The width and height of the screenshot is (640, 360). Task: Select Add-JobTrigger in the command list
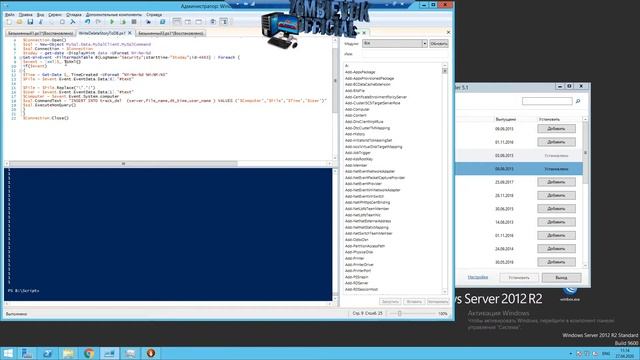[x=358, y=153]
